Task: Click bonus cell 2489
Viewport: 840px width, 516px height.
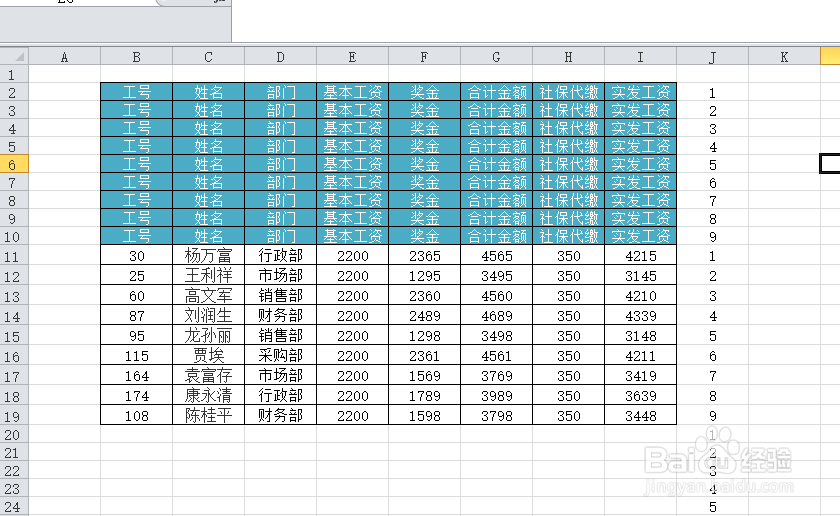Action: pos(424,316)
